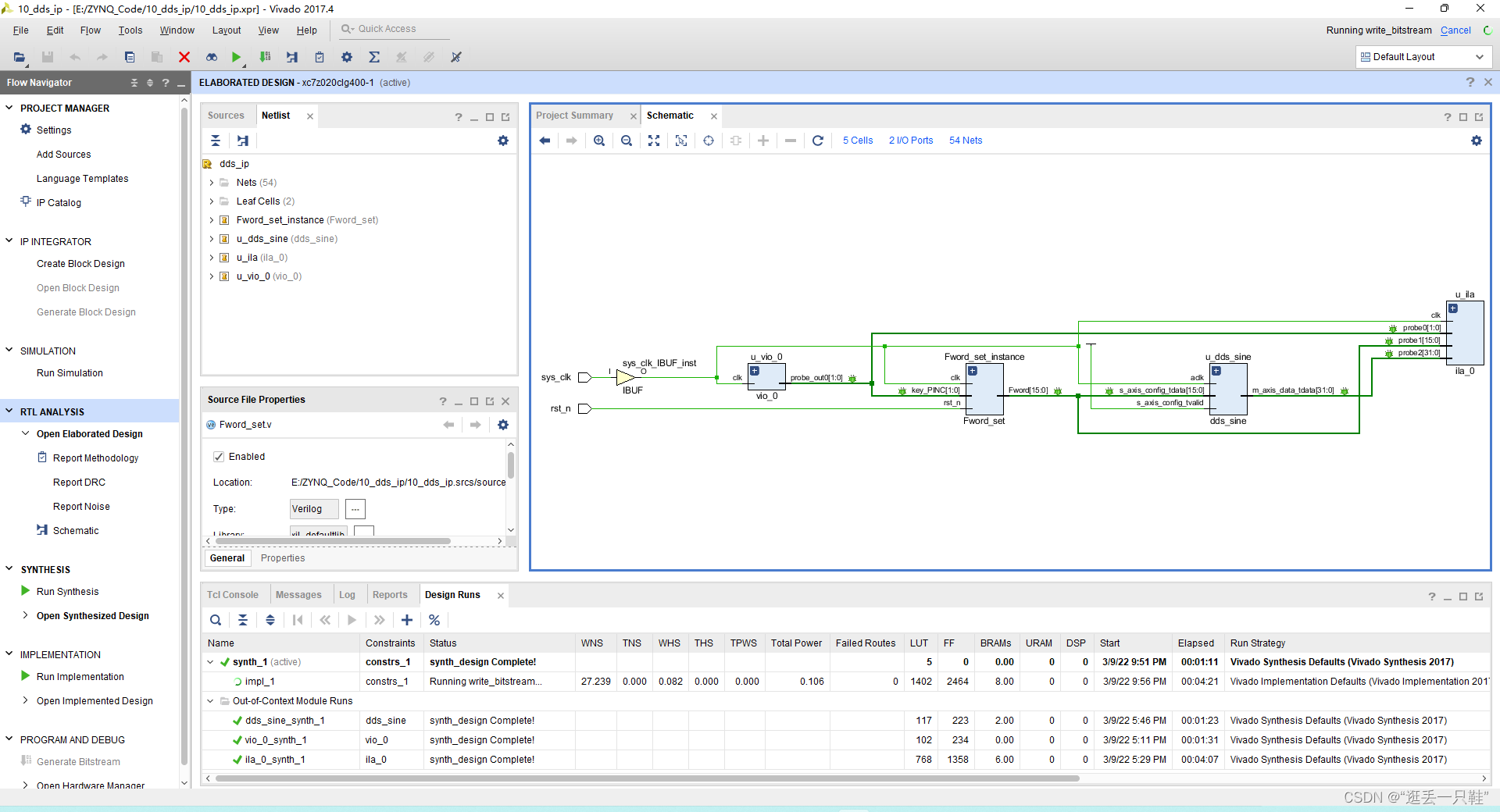Open project via the toolbar folder icon
Image resolution: width=1500 pixels, height=812 pixels.
[x=20, y=57]
